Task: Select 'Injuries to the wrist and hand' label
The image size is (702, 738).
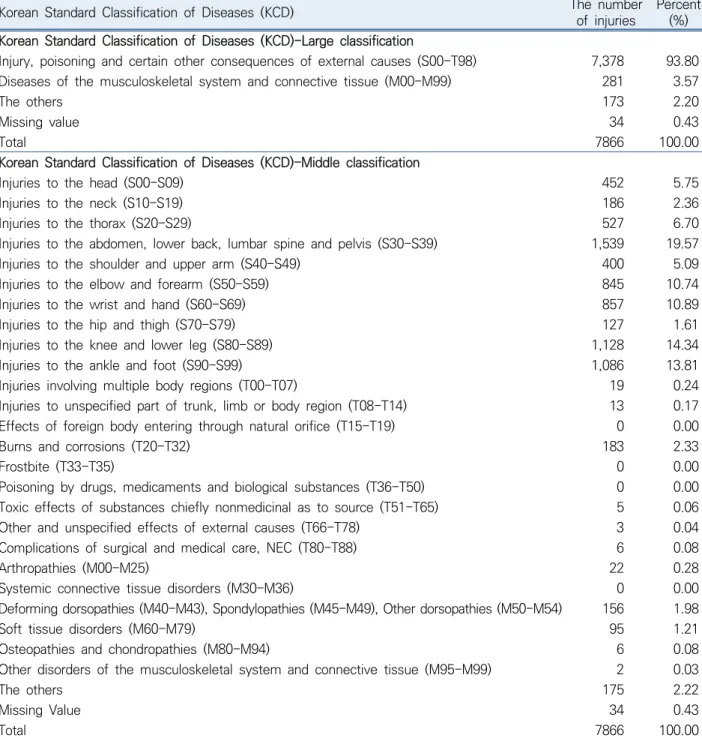Action: pos(123,304)
